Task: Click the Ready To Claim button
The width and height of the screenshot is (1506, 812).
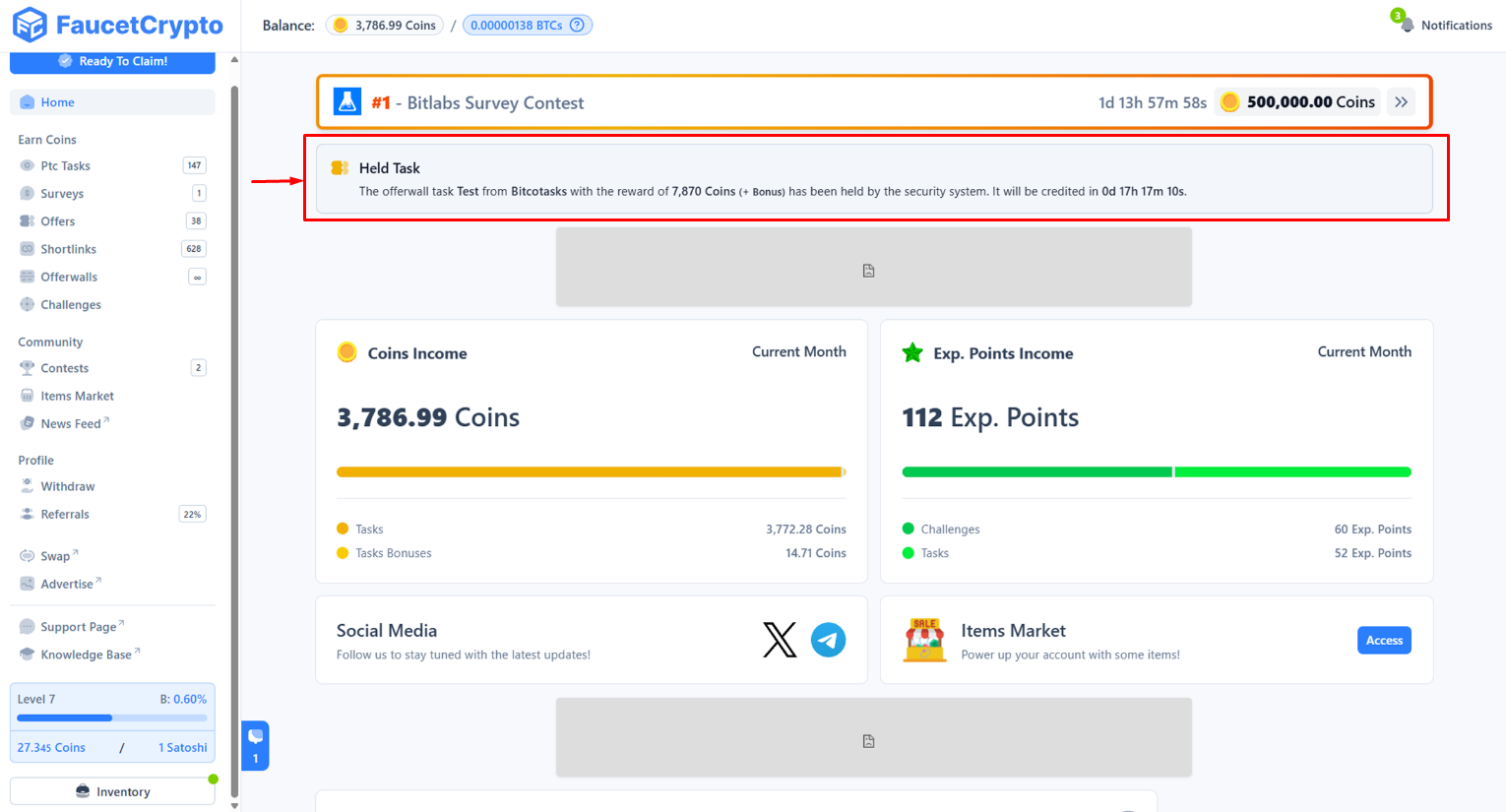Action: (111, 61)
